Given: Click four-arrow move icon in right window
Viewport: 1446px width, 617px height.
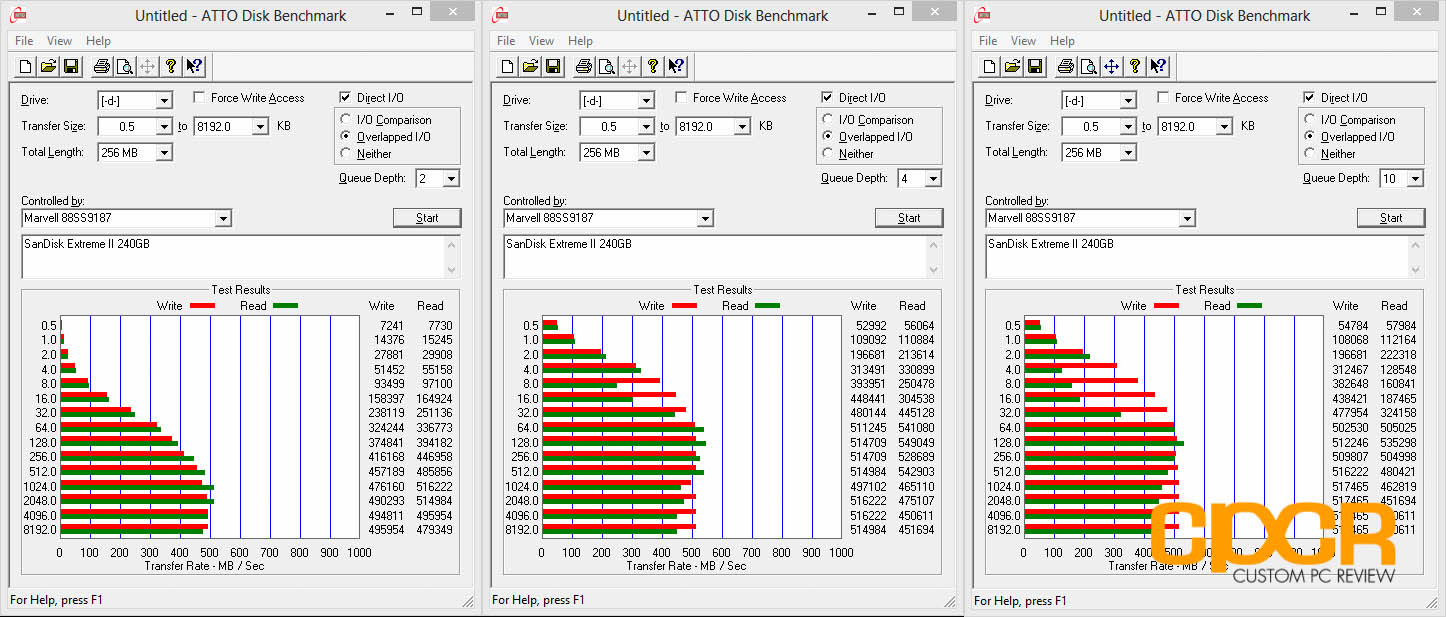Looking at the screenshot, I should pyautogui.click(x=1111, y=66).
